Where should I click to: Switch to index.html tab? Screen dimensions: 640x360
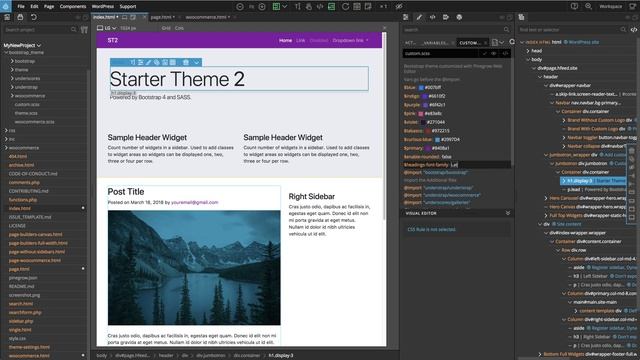point(106,17)
